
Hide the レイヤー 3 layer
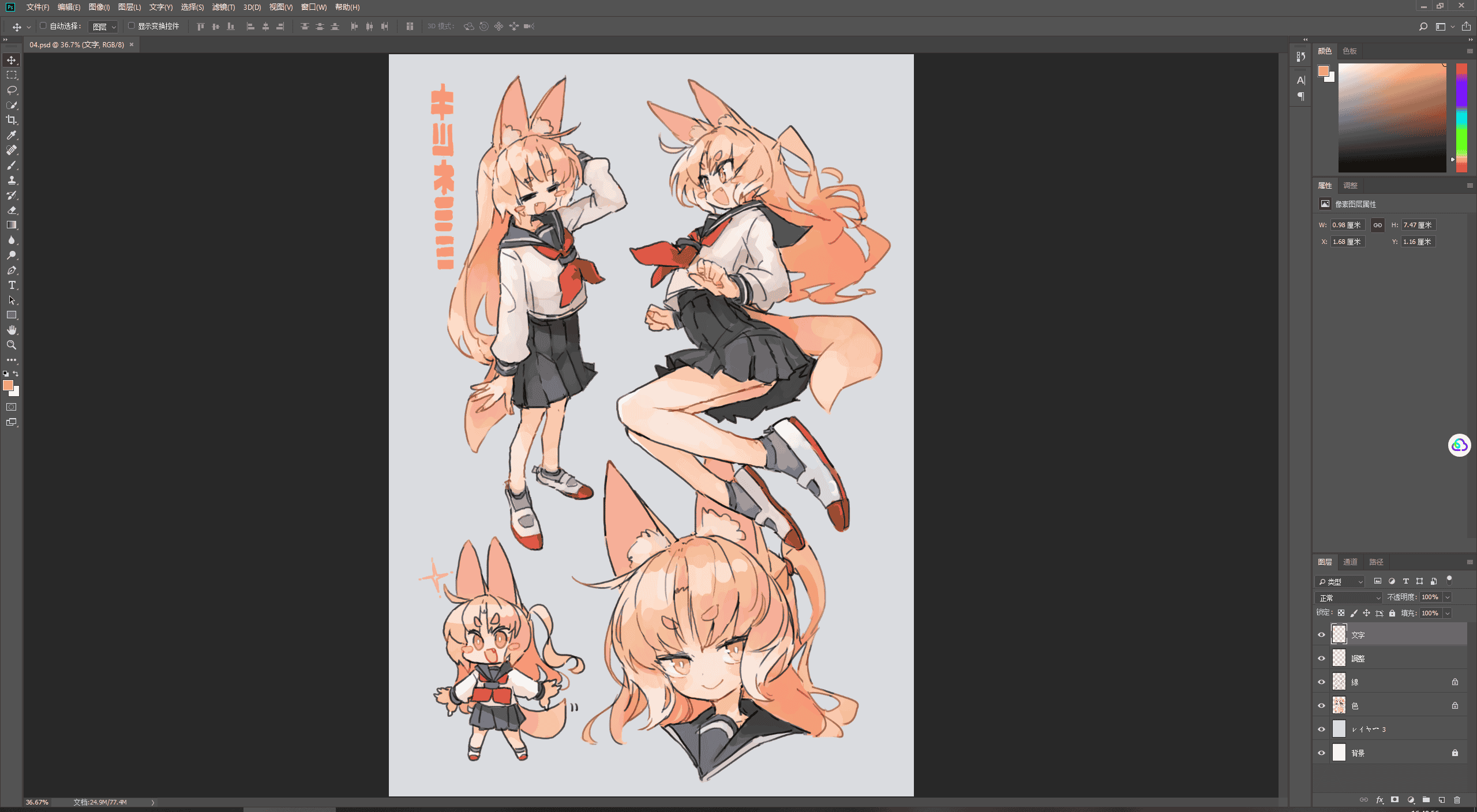coord(1322,729)
